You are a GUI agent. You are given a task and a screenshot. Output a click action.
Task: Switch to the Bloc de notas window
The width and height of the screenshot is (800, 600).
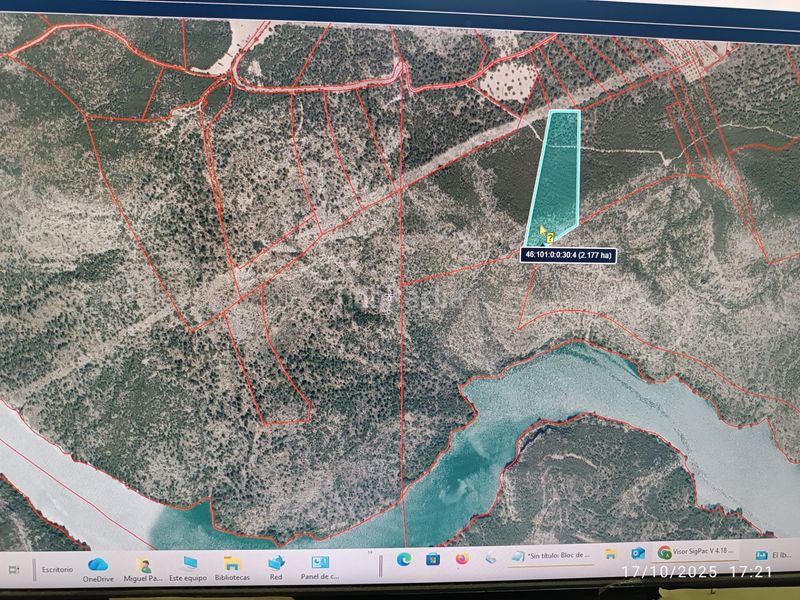[552, 554]
